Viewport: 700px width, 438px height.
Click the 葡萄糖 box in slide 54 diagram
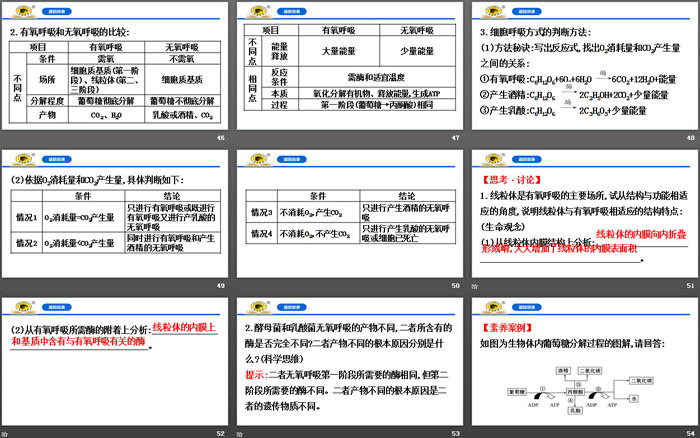tap(517, 392)
